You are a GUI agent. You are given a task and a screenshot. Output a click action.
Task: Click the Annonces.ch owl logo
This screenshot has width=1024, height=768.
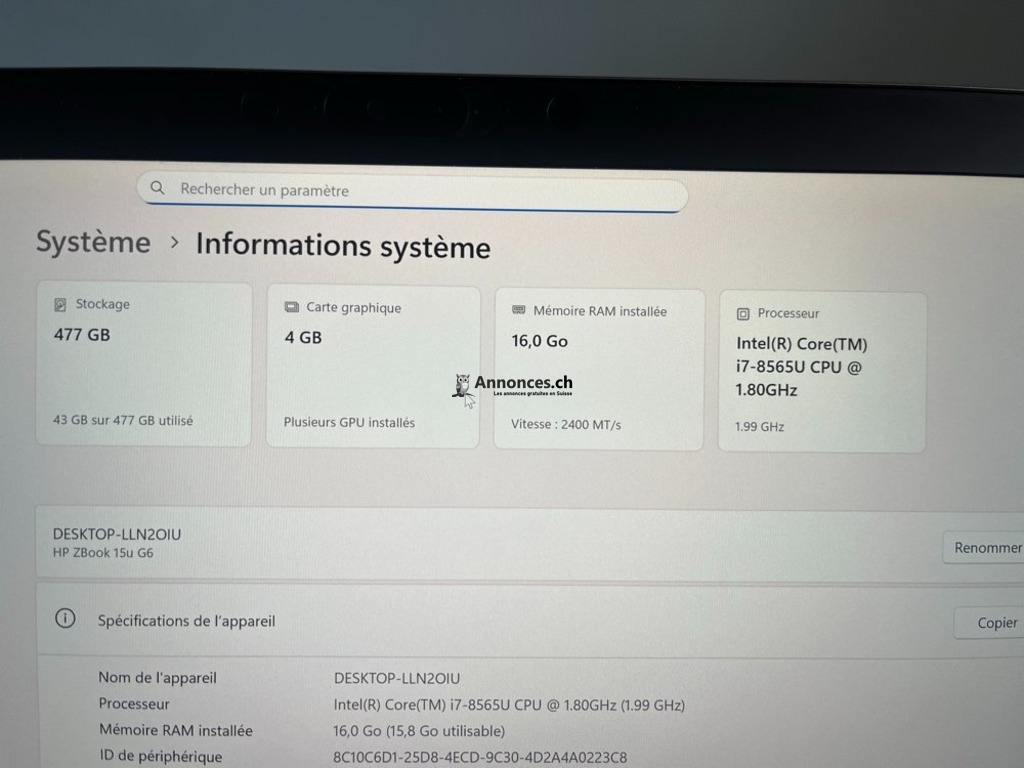462,386
